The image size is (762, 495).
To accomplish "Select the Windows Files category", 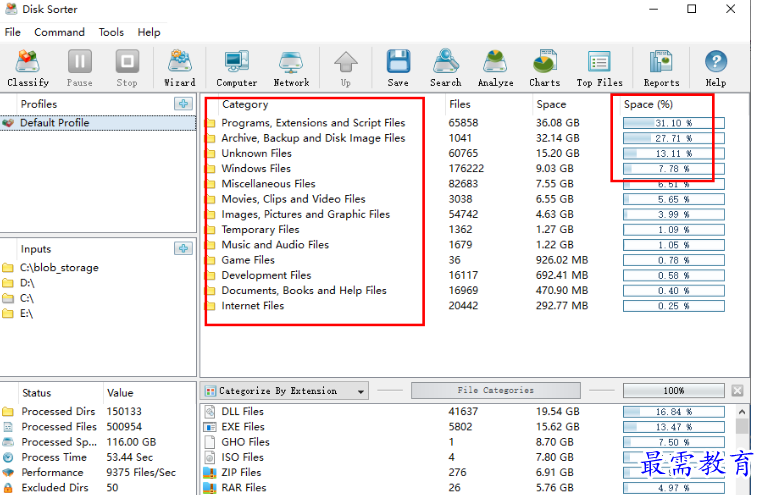I will pyautogui.click(x=256, y=169).
